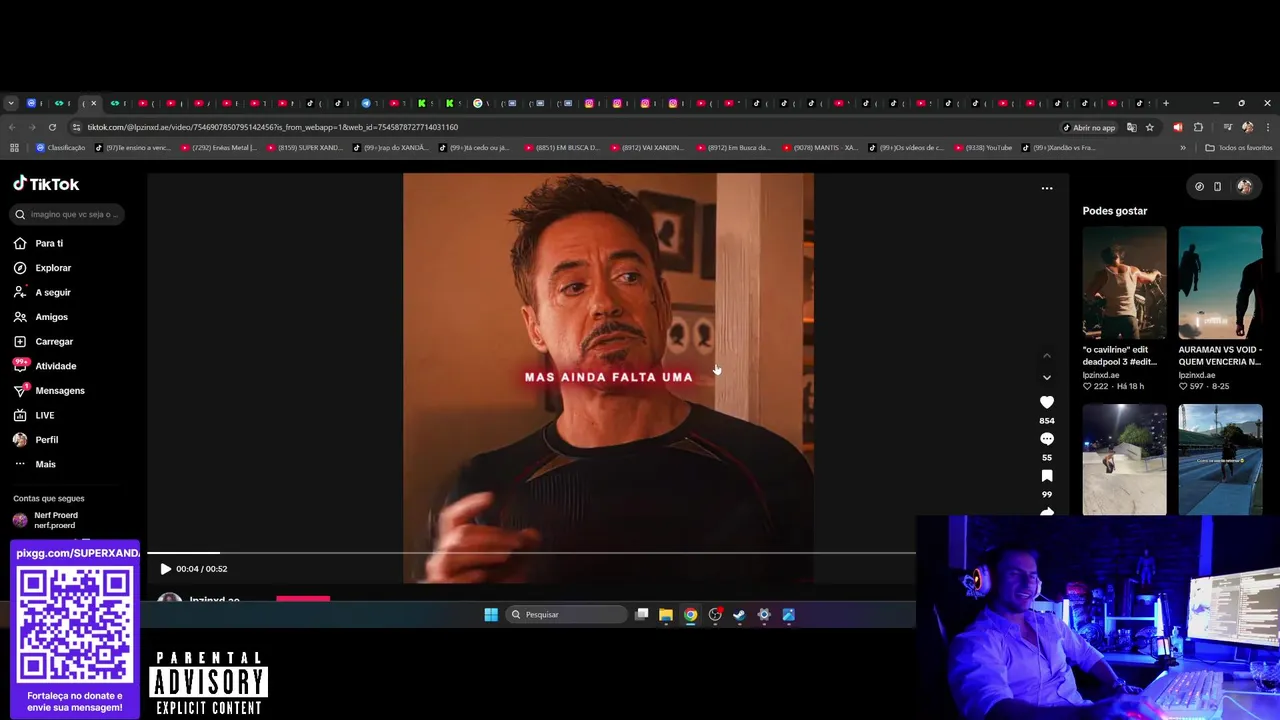Click the URL address bar
1280x720 pixels.
[x=560, y=127]
